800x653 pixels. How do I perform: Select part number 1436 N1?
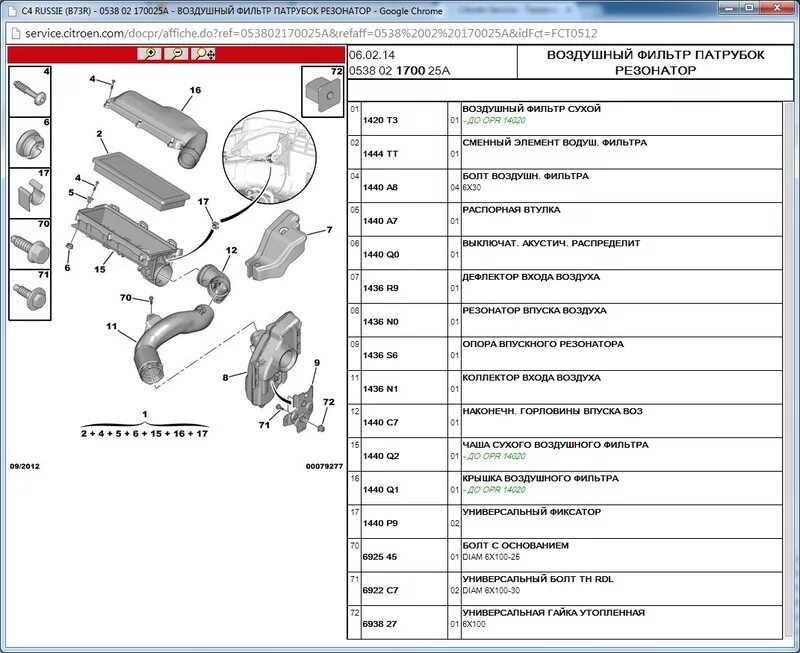click(x=380, y=389)
